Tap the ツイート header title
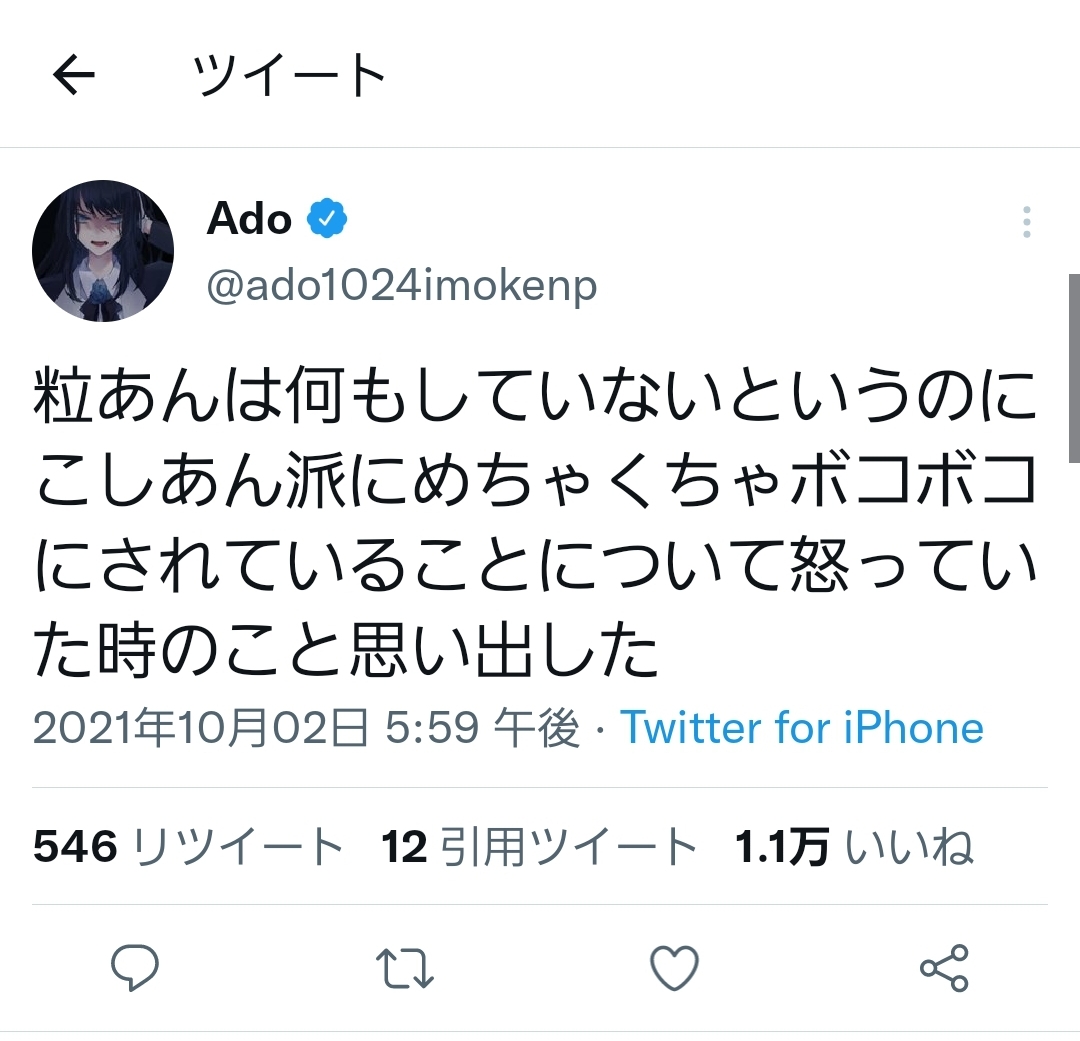This screenshot has height=1041, width=1080. point(289,74)
